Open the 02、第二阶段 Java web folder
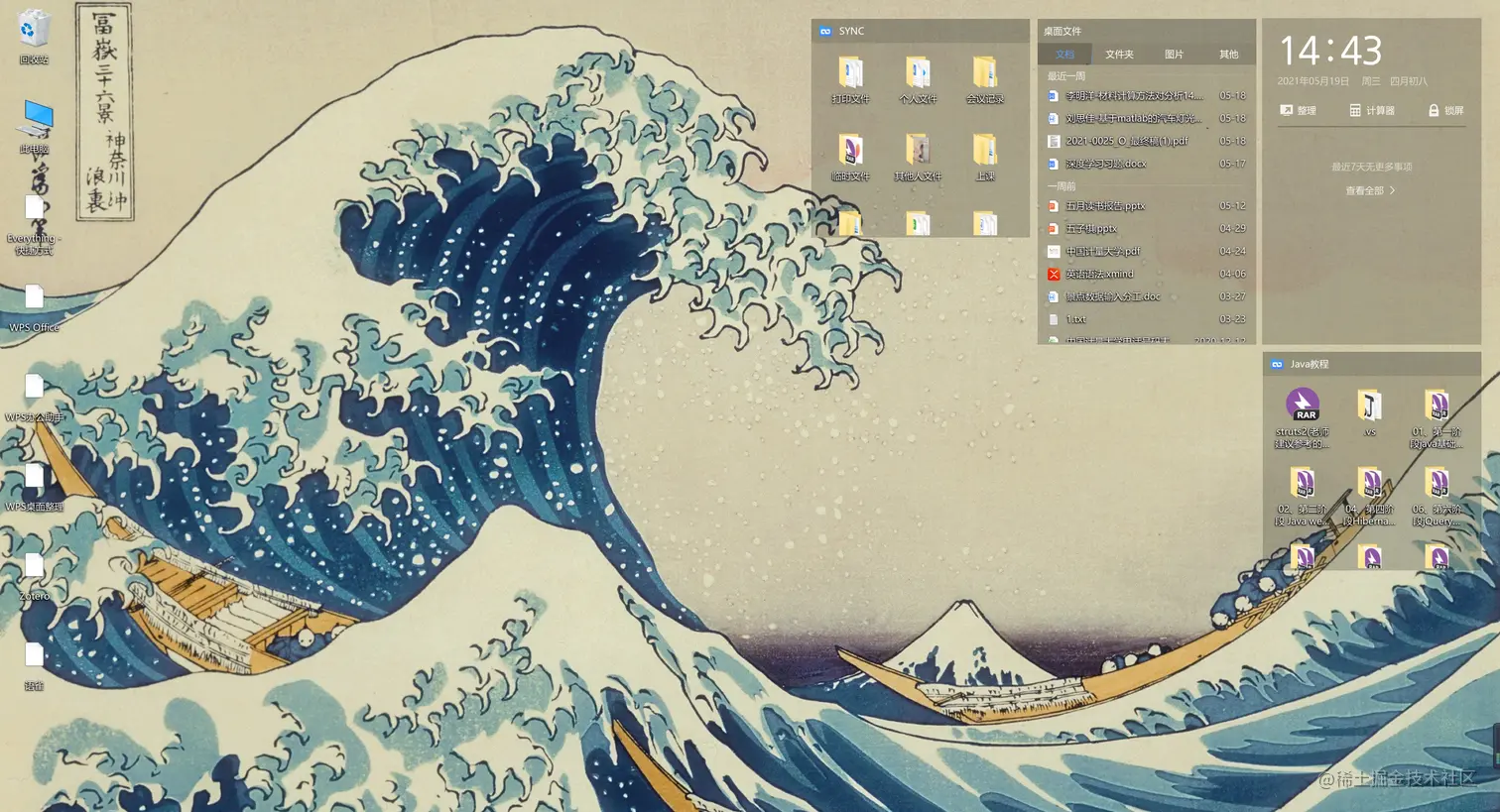This screenshot has width=1500, height=812. click(x=1303, y=496)
